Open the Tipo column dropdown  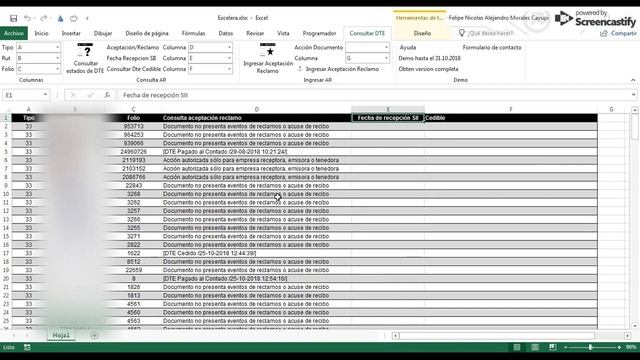(57, 47)
